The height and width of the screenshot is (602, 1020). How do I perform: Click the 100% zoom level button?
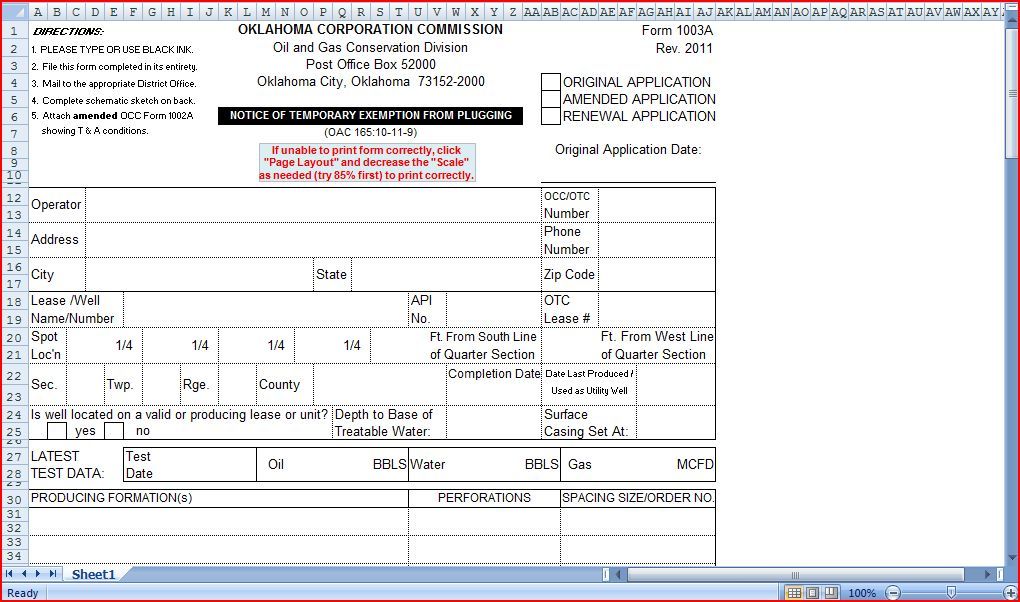point(862,593)
